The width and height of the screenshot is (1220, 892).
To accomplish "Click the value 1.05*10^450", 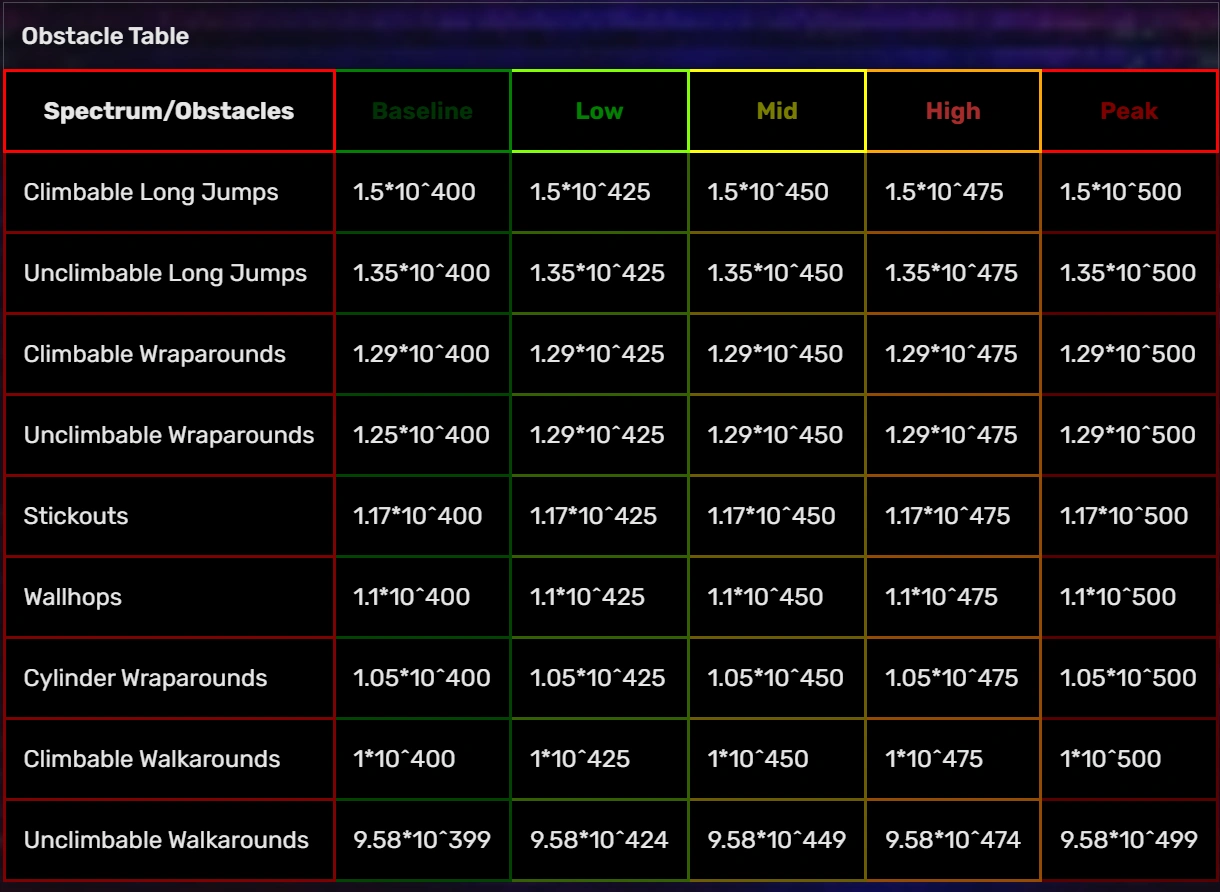I will coord(775,678).
